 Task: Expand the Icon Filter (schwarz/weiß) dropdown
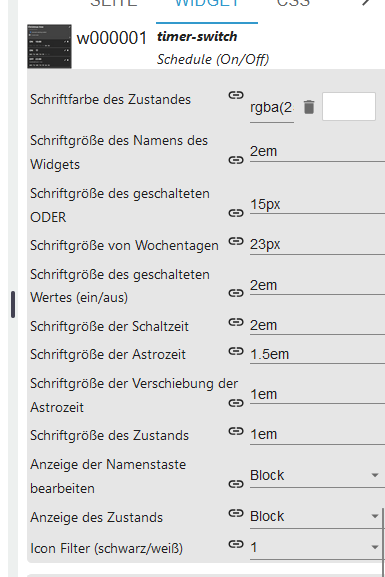pyautogui.click(x=315, y=548)
